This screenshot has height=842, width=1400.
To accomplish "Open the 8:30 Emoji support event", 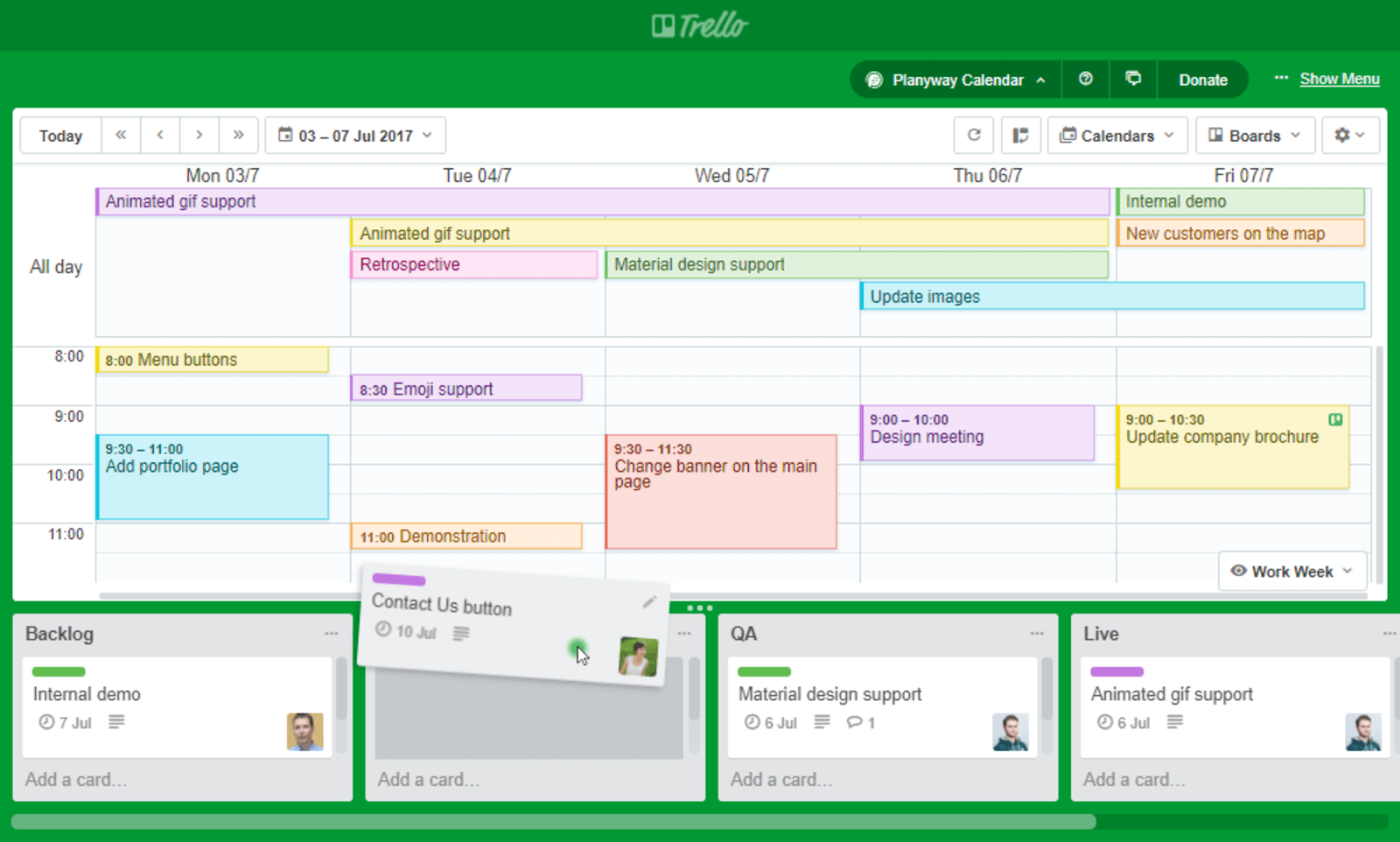I will tap(466, 388).
